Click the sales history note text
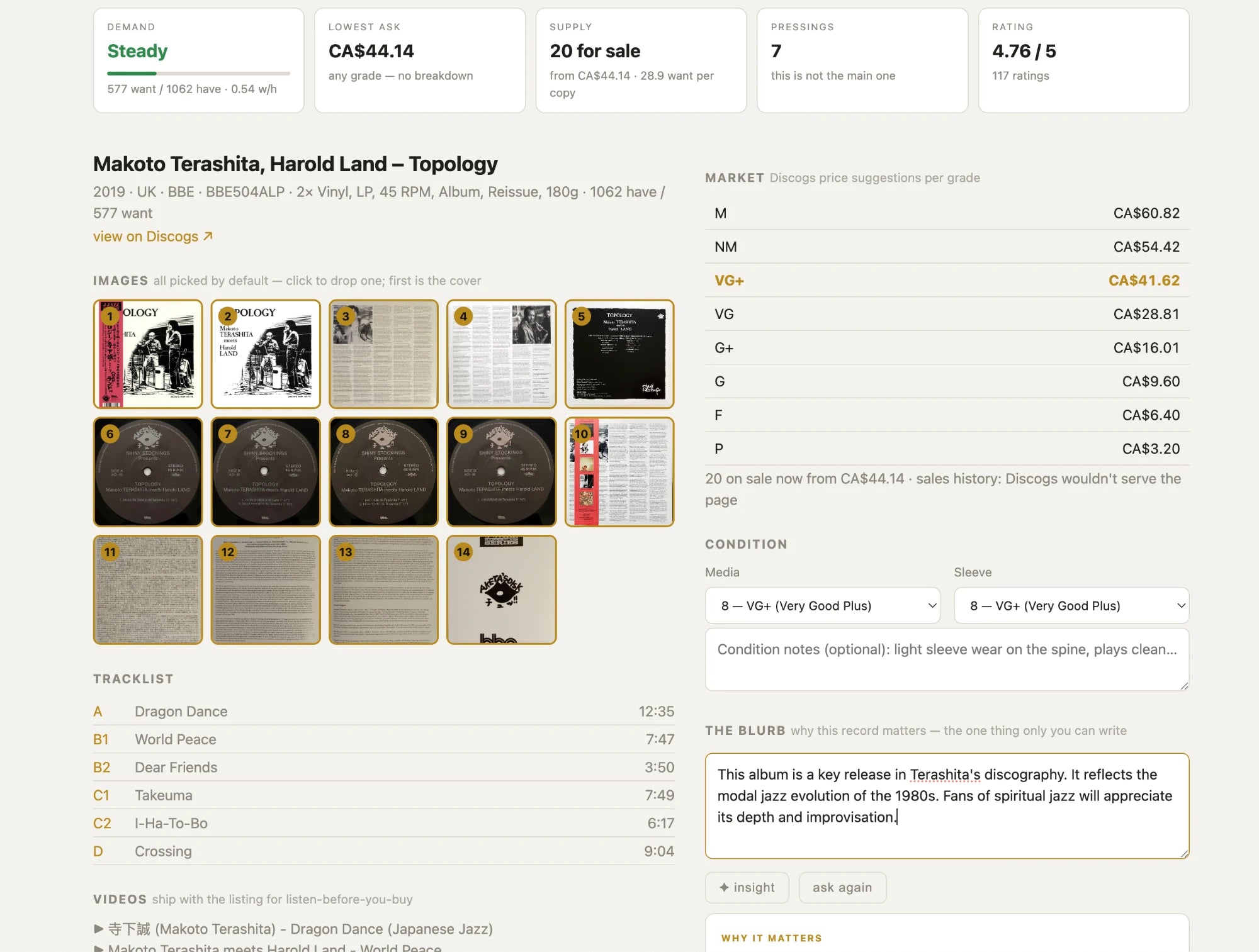1259x952 pixels. (x=943, y=490)
